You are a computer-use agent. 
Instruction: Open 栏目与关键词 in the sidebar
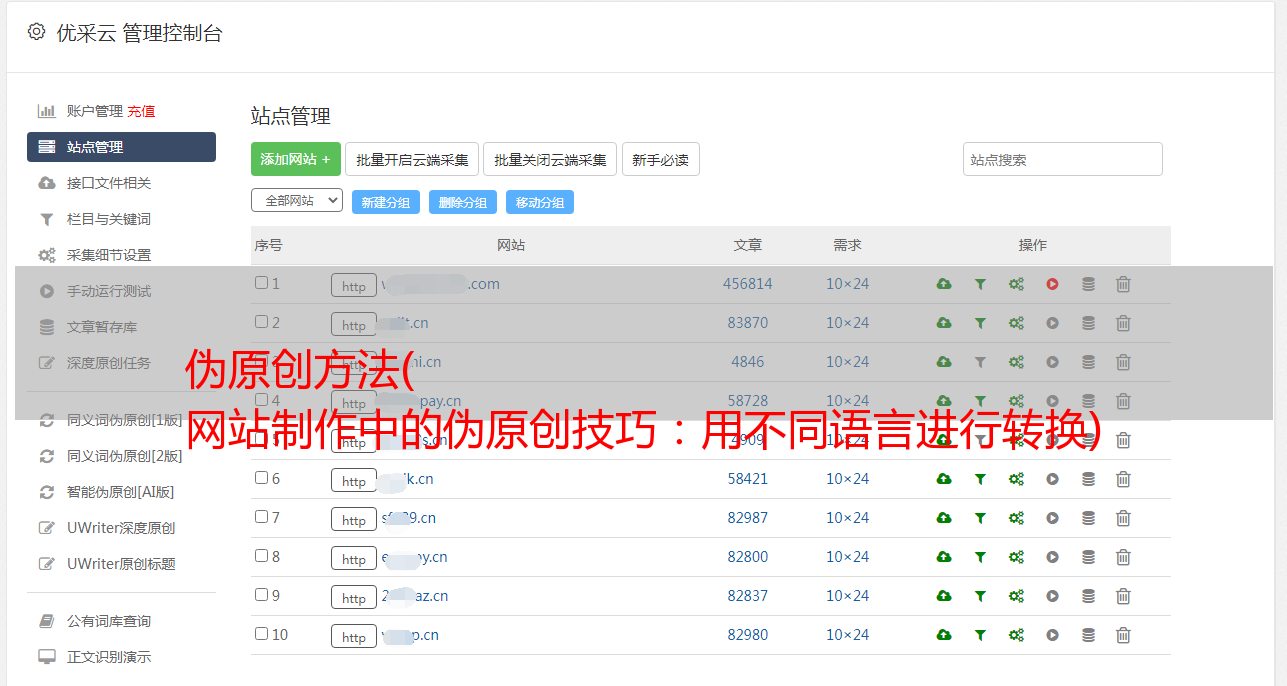tap(109, 219)
